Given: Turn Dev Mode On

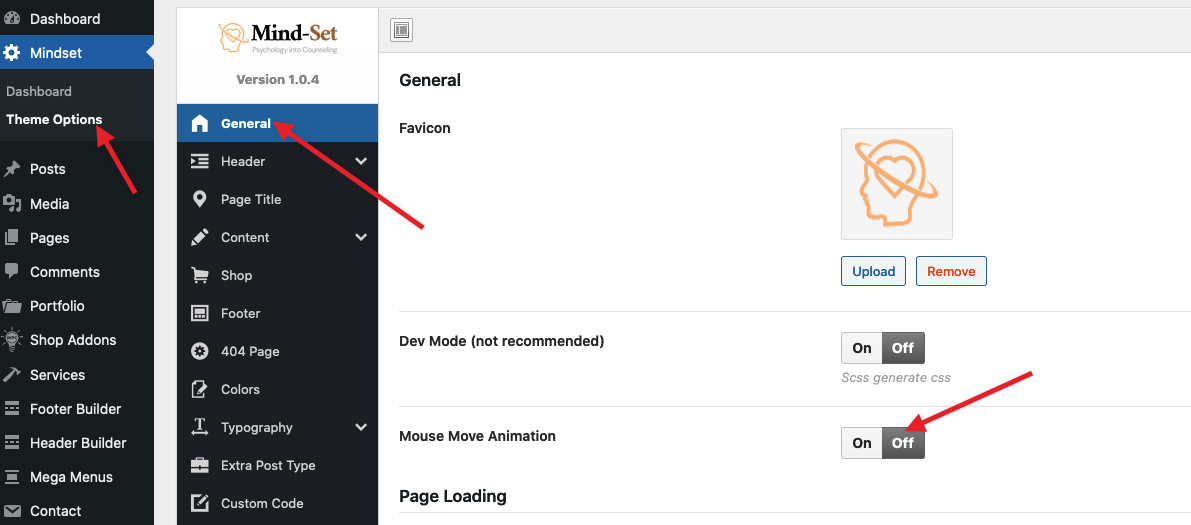Looking at the screenshot, I should 861,348.
